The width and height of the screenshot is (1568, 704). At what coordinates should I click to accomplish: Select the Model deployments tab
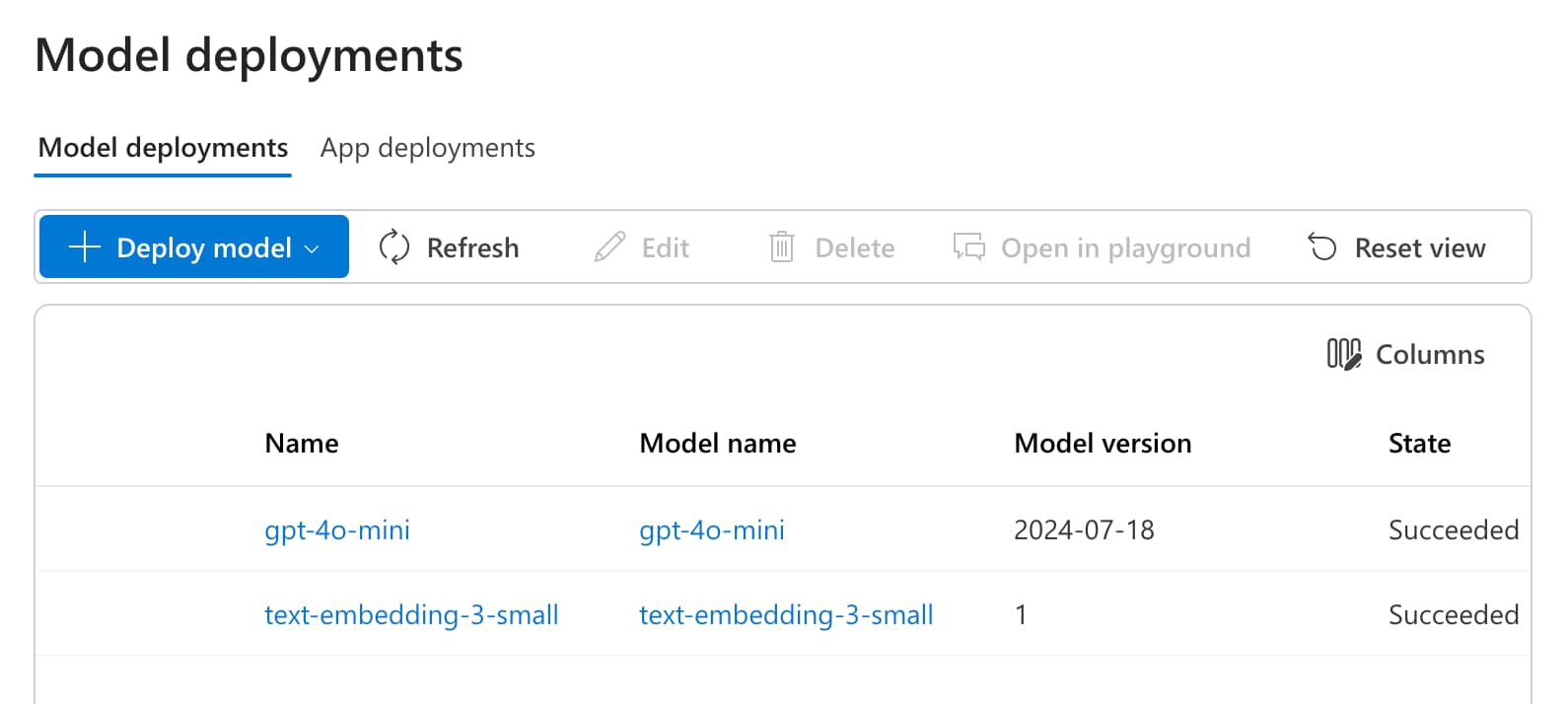[163, 148]
